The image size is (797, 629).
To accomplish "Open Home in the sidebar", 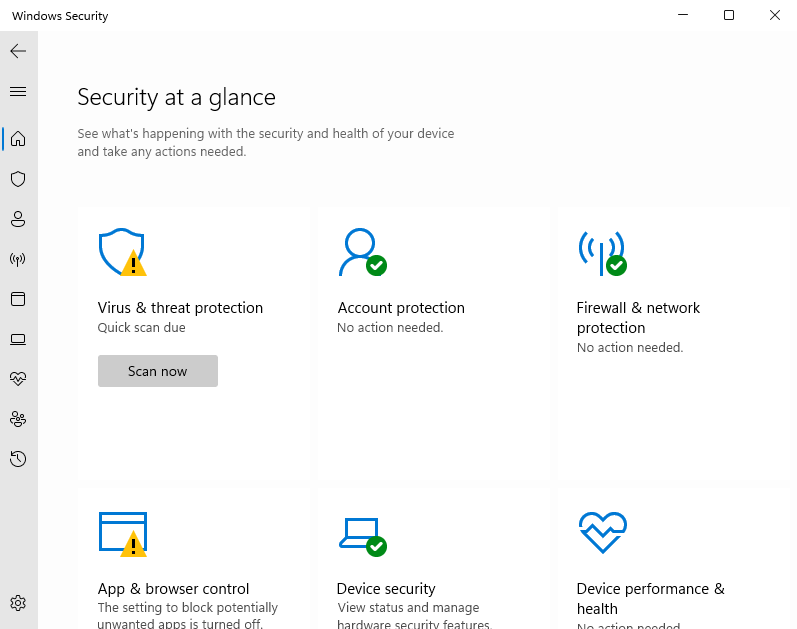I will coord(18,139).
